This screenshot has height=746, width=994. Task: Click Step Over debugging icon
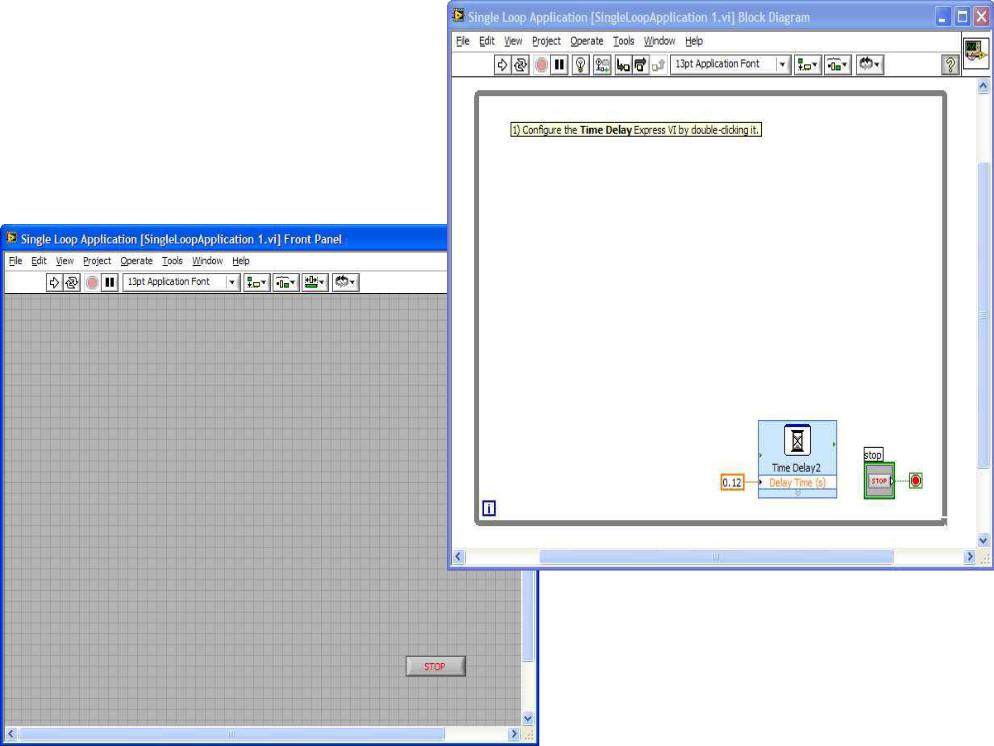click(640, 65)
